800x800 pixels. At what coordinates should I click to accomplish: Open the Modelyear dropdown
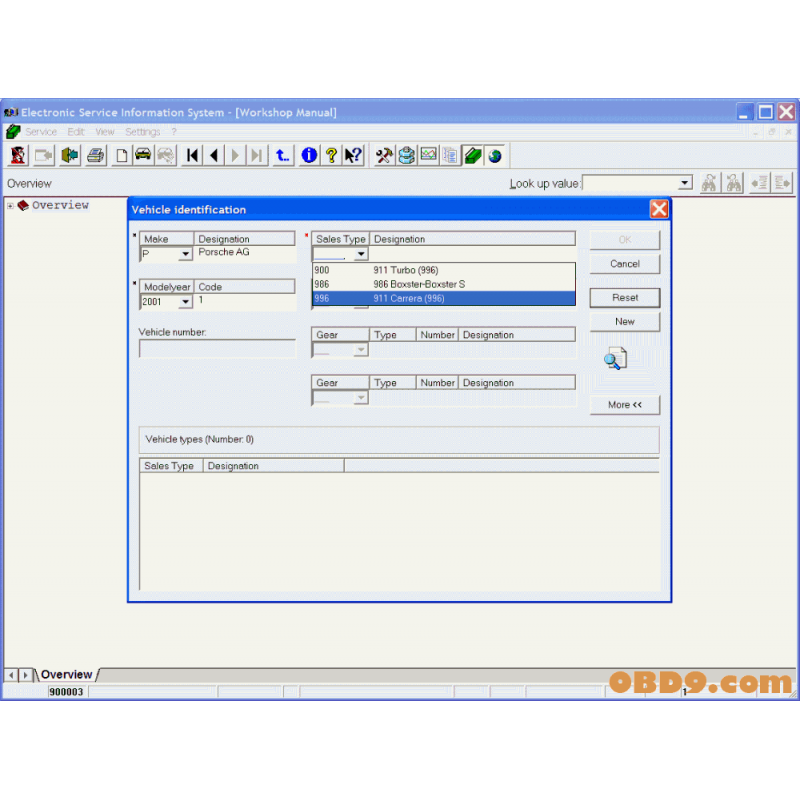185,302
